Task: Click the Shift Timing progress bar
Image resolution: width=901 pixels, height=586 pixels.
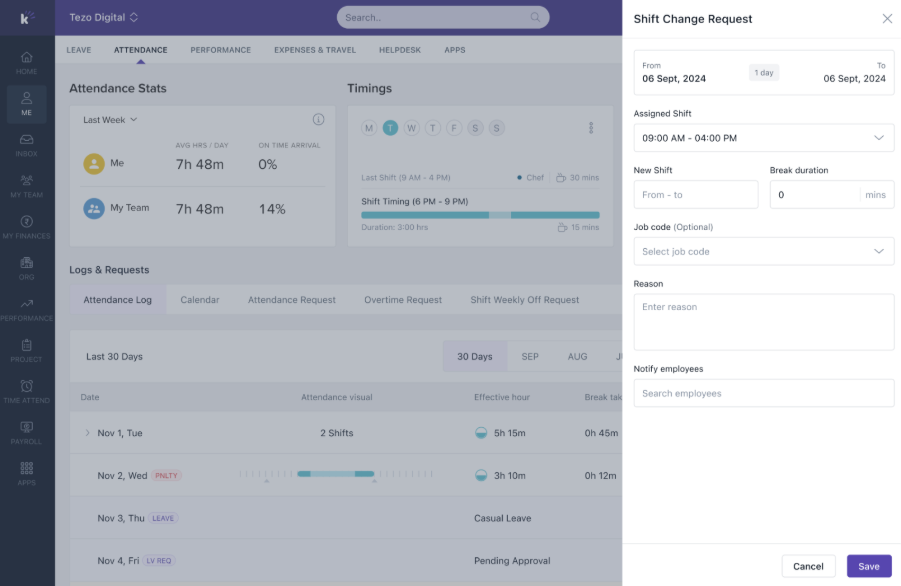Action: click(480, 215)
